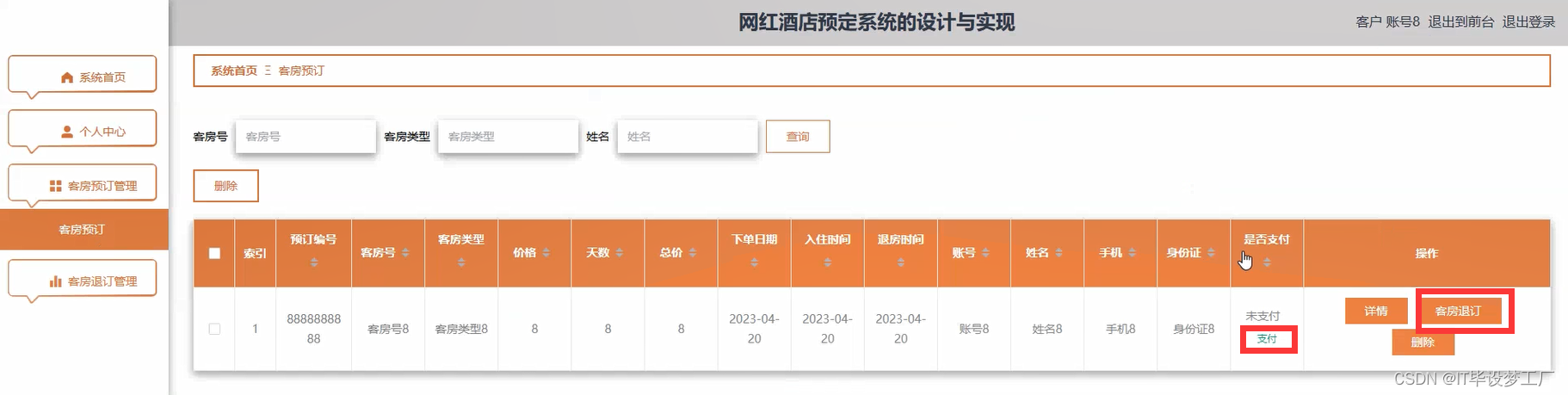The image size is (1568, 395).
Task: Sort by 预订编号 column
Action: (x=314, y=262)
